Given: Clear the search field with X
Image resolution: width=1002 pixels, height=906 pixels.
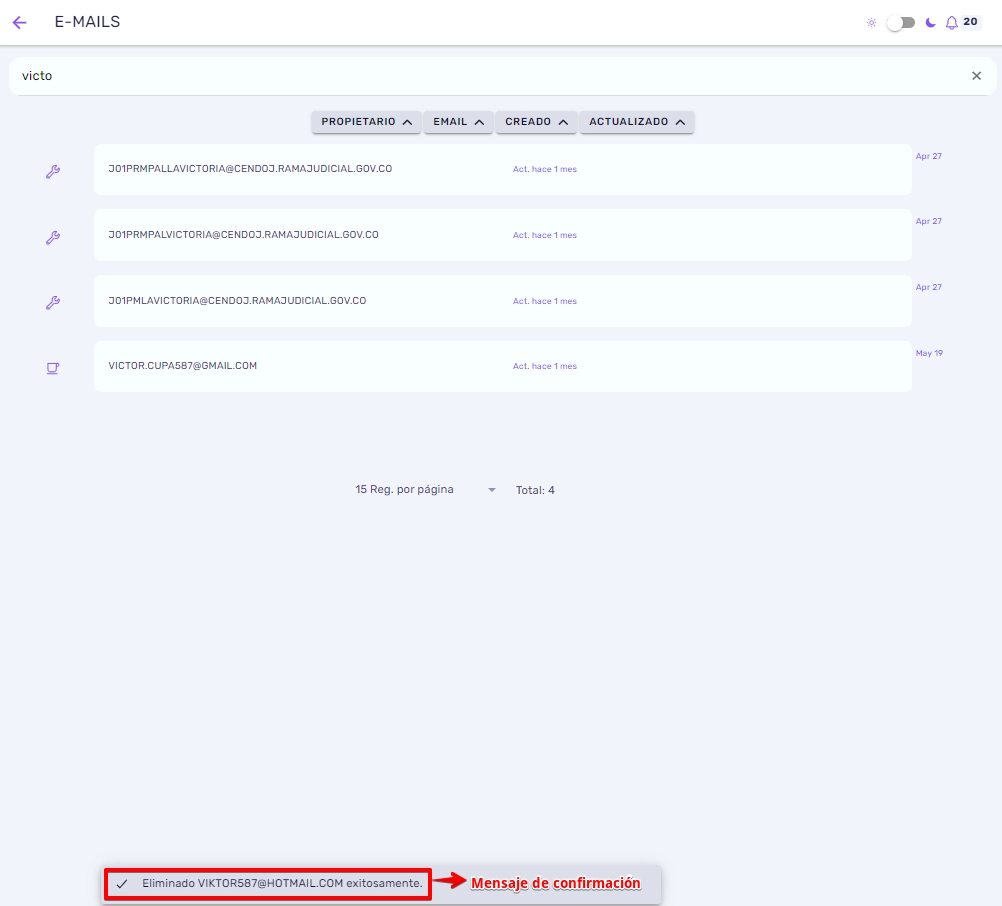Looking at the screenshot, I should pyautogui.click(x=976, y=76).
